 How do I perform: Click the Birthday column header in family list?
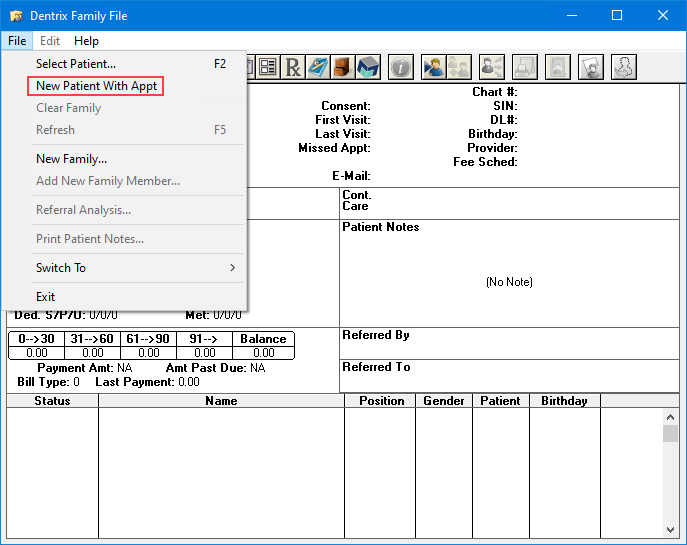(x=564, y=401)
